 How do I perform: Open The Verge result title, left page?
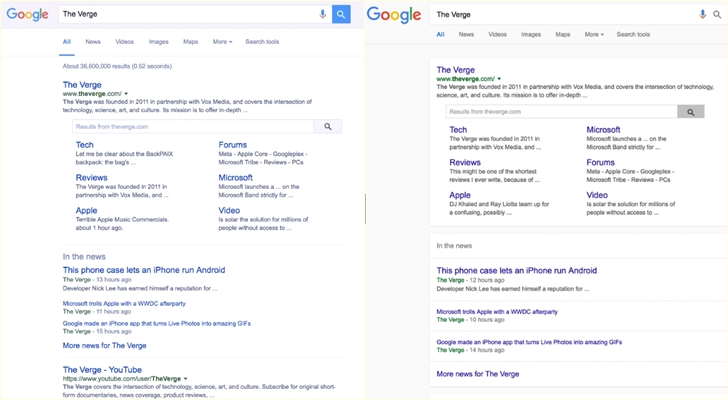tap(82, 85)
